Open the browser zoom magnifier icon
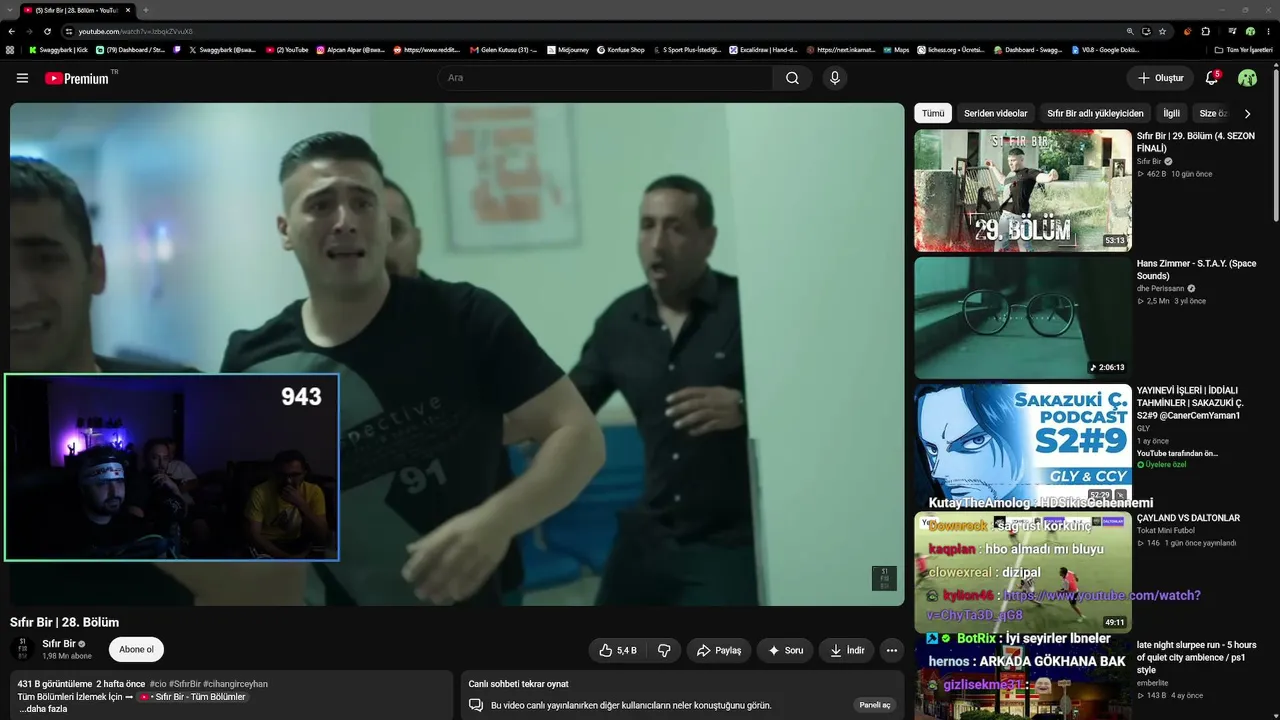Image resolution: width=1280 pixels, height=720 pixels. (x=1130, y=31)
